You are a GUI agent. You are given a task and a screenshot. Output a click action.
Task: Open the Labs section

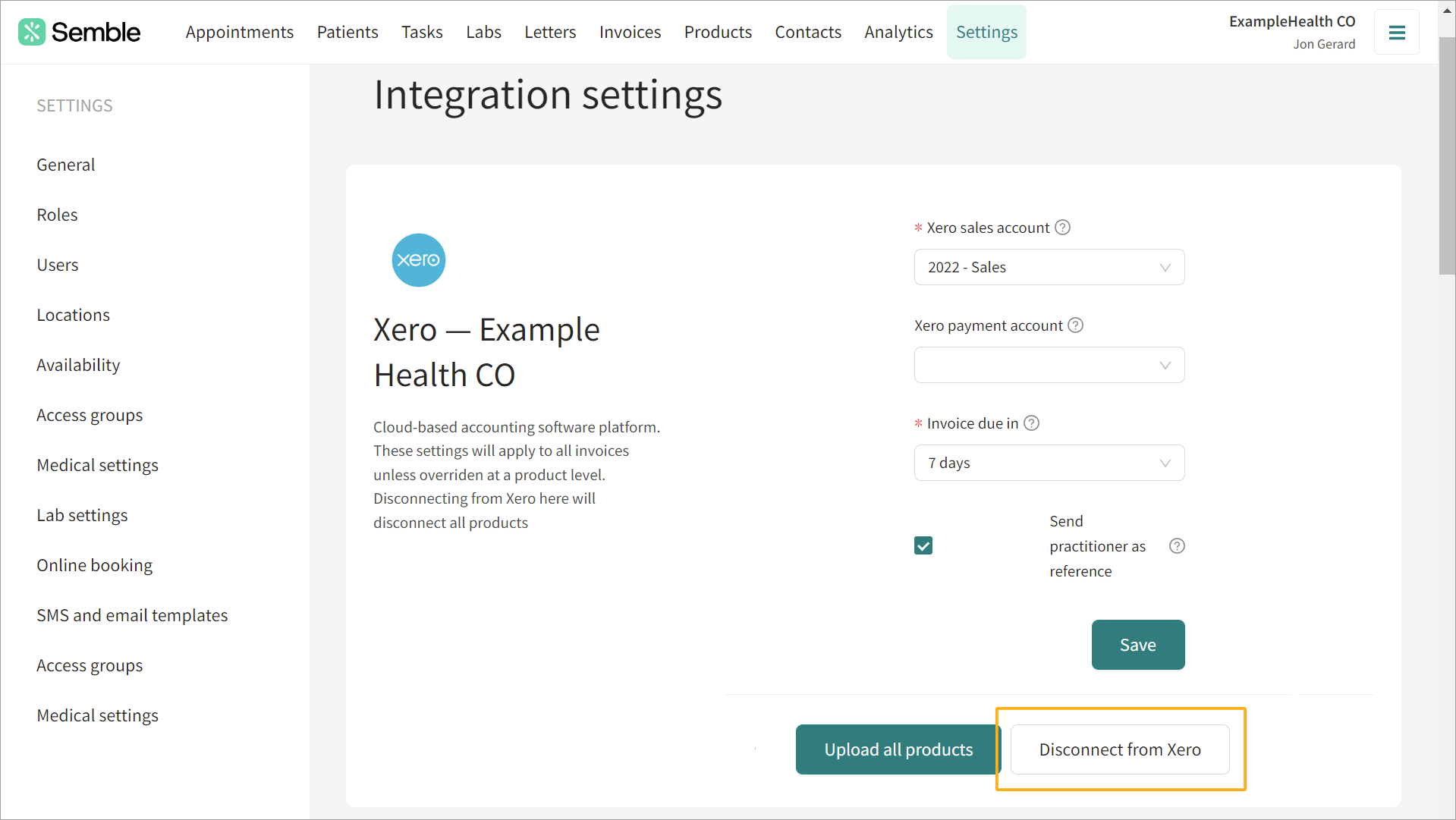point(483,32)
